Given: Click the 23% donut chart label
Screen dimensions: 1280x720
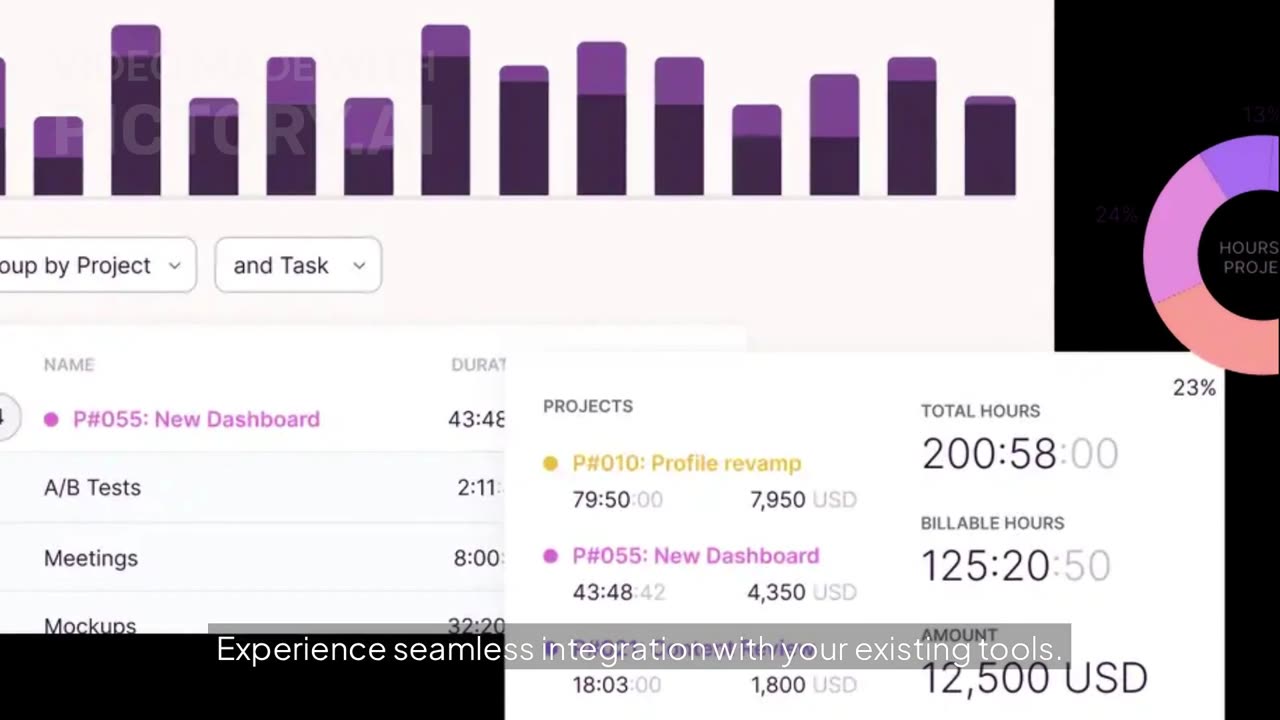Looking at the screenshot, I should pyautogui.click(x=1194, y=388).
